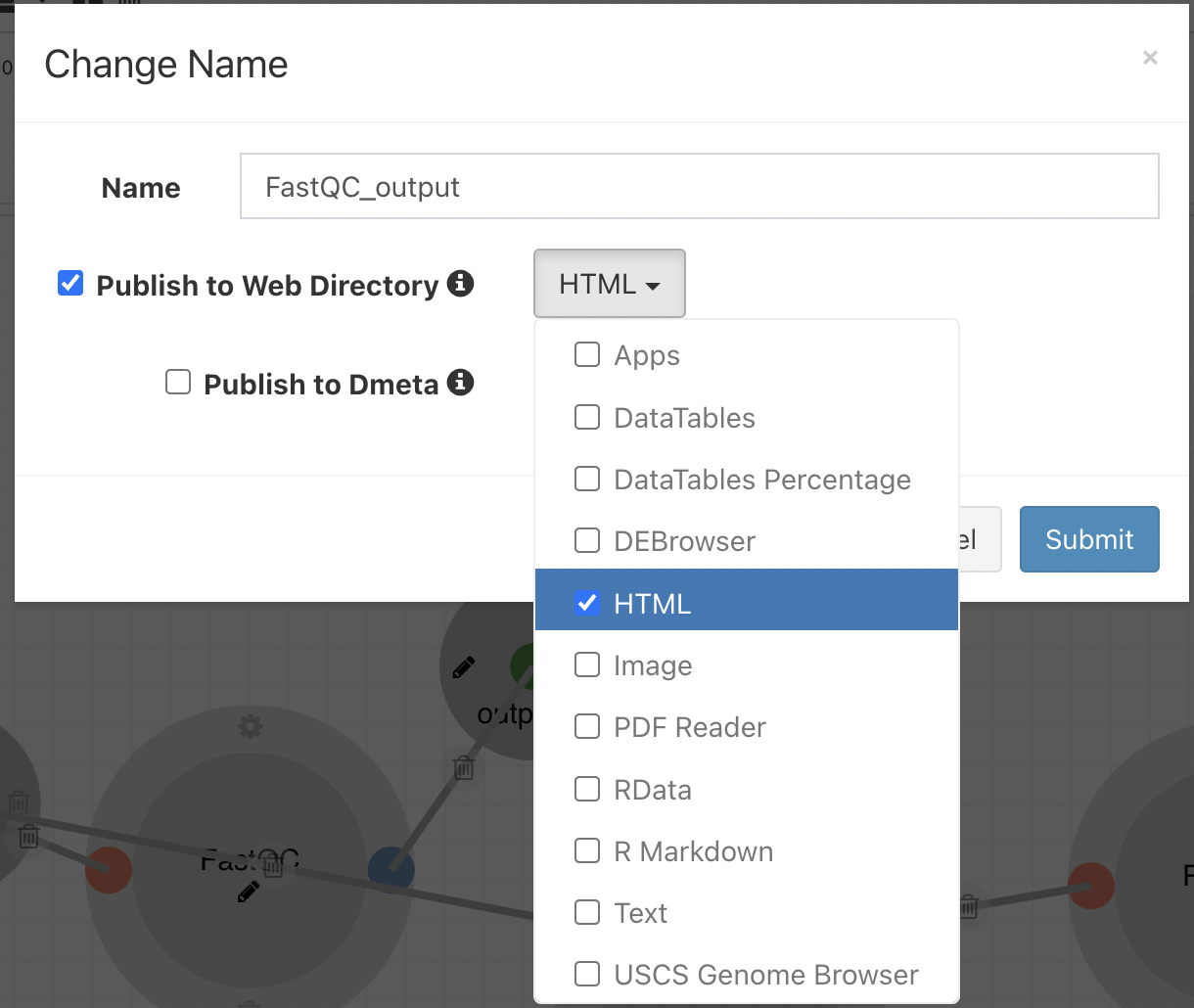Choose the PDF Reader option from the dropdown

click(x=689, y=727)
